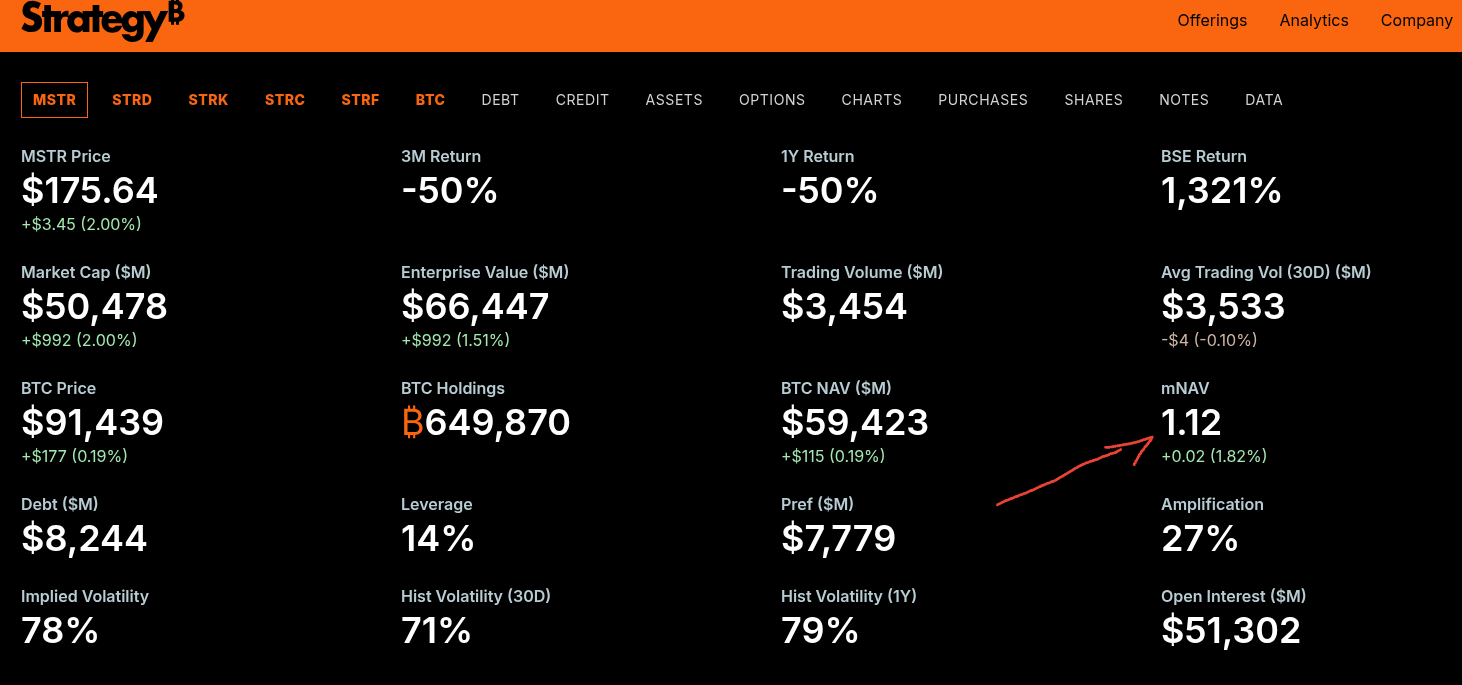This screenshot has width=1462, height=685.
Task: Open the Offerings menu
Action: click(1212, 20)
